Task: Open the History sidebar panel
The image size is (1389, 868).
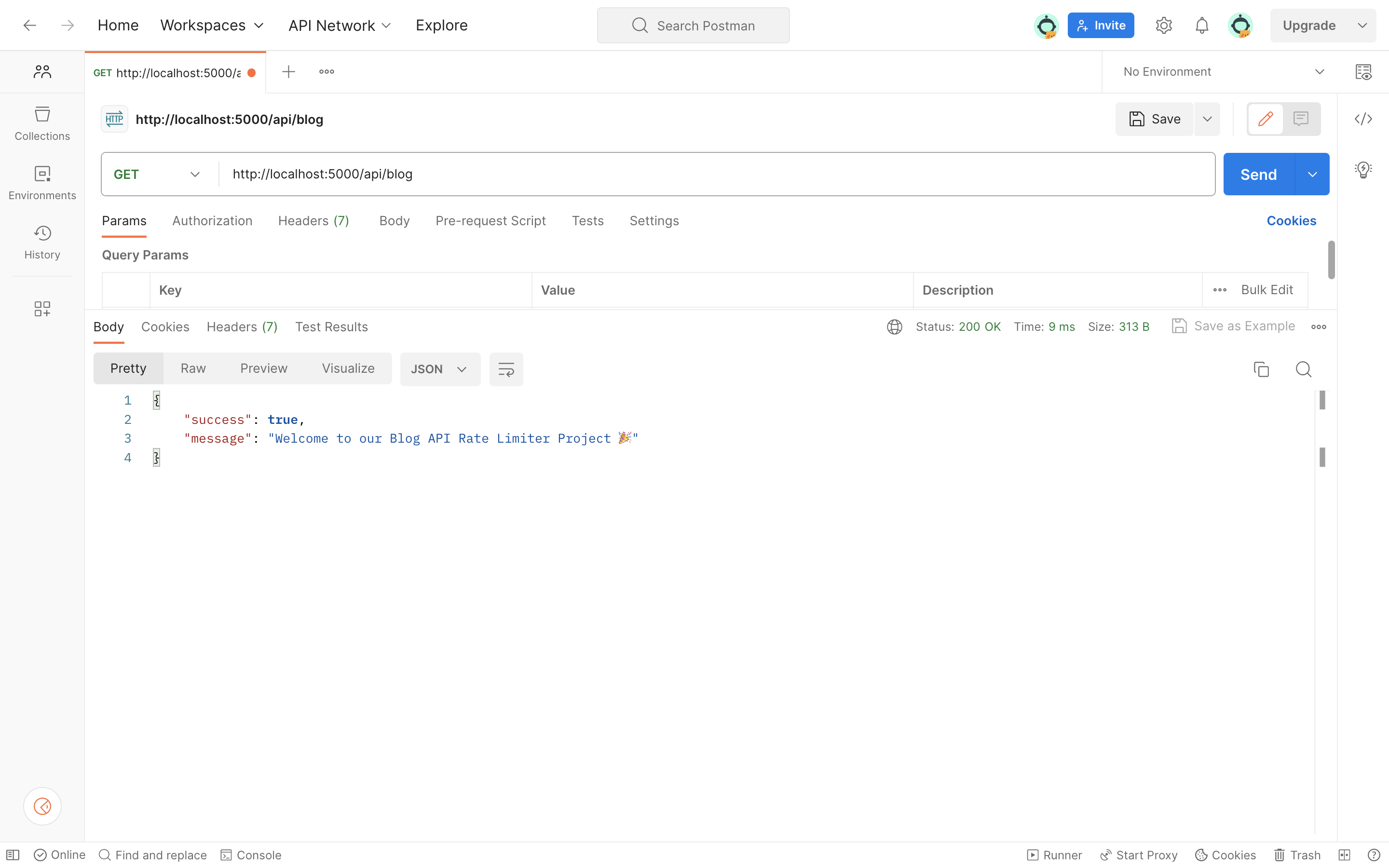Action: click(x=42, y=242)
